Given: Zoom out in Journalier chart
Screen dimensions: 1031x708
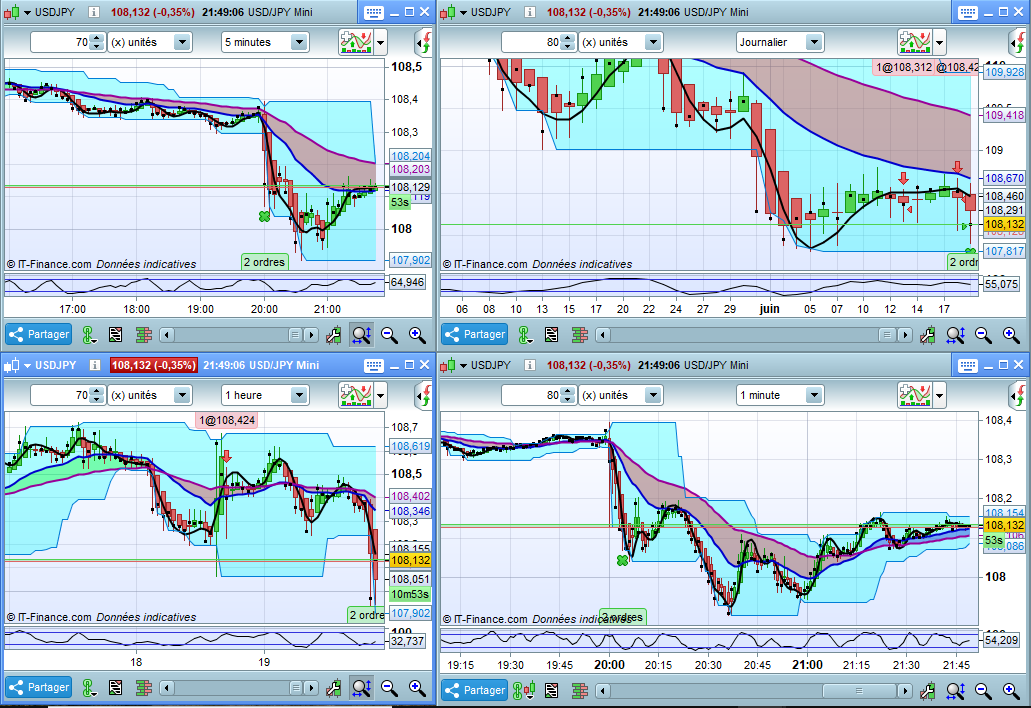Looking at the screenshot, I should pyautogui.click(x=983, y=335).
